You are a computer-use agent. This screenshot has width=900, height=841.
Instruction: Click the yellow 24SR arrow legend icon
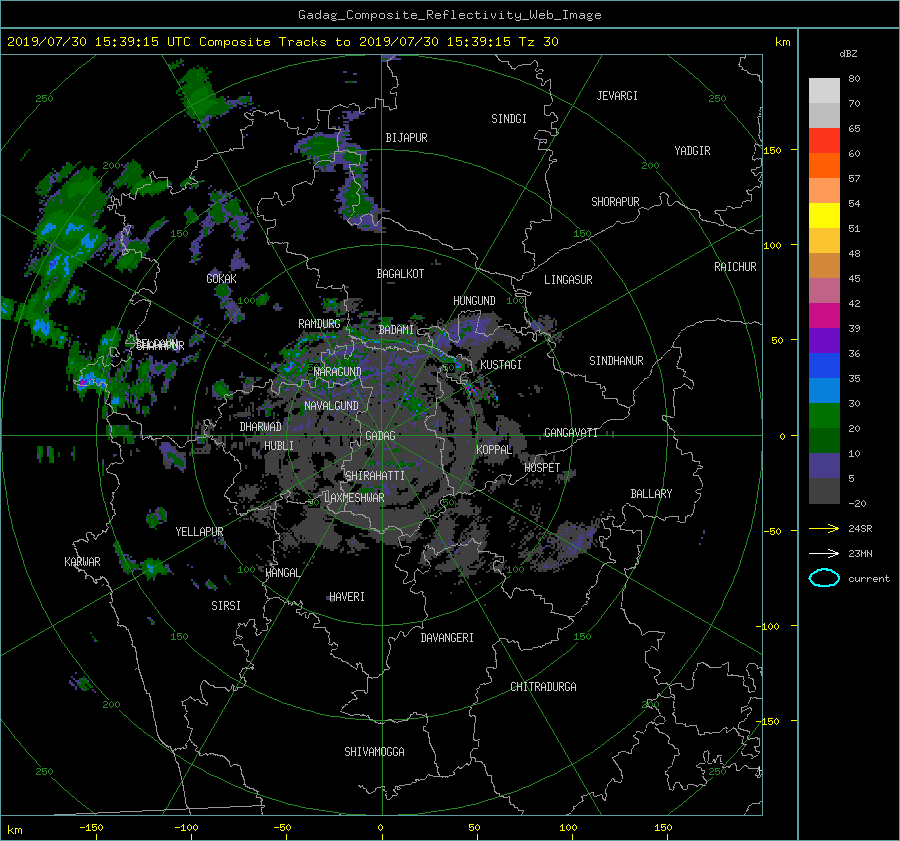pos(824,528)
